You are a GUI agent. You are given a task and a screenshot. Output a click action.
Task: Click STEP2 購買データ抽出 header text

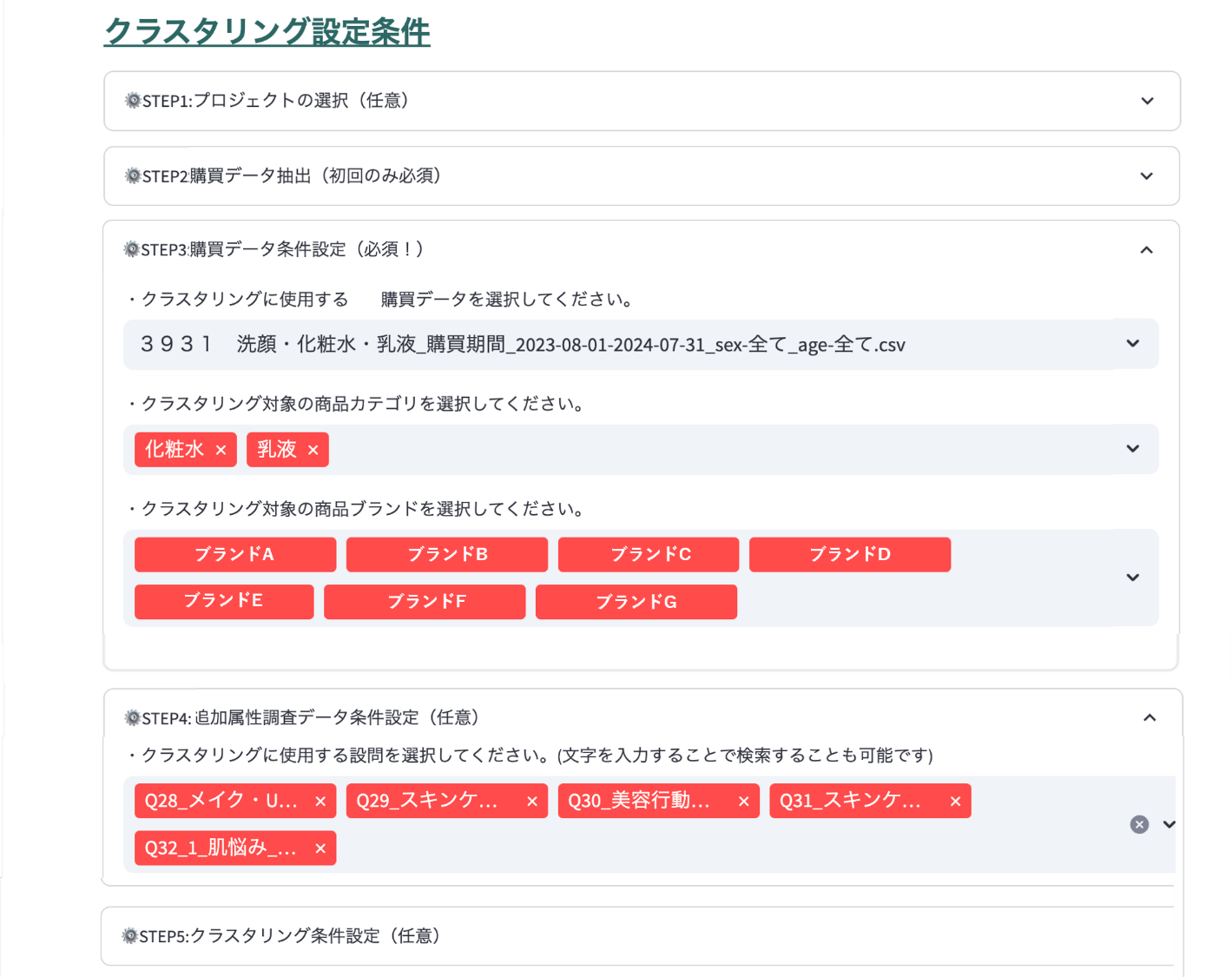click(x=292, y=176)
